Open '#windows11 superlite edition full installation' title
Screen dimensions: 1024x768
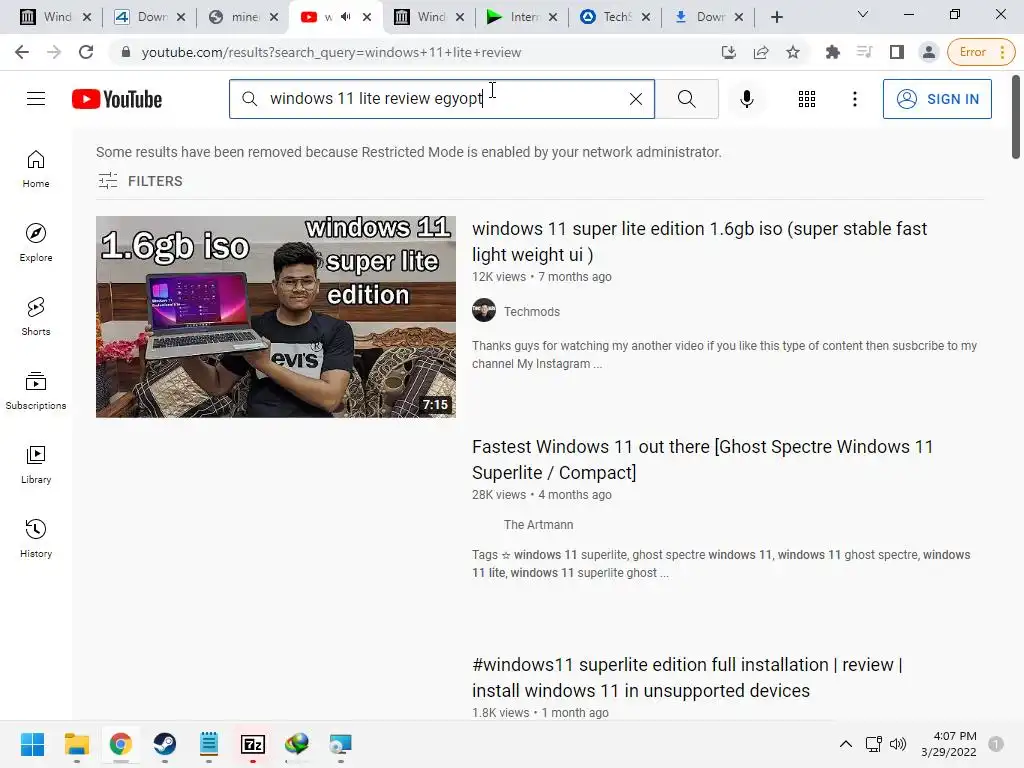687,677
